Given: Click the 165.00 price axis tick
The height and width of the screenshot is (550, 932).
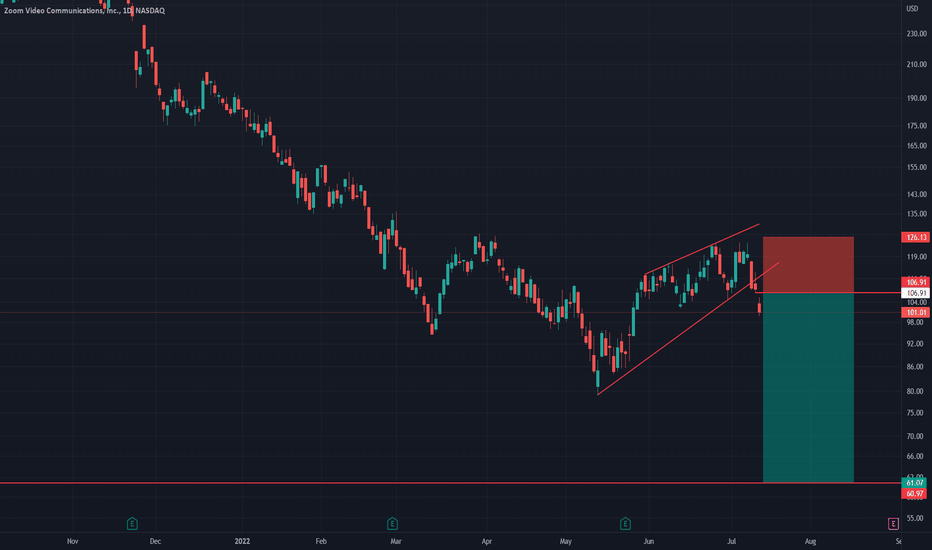Looking at the screenshot, I should [917, 146].
